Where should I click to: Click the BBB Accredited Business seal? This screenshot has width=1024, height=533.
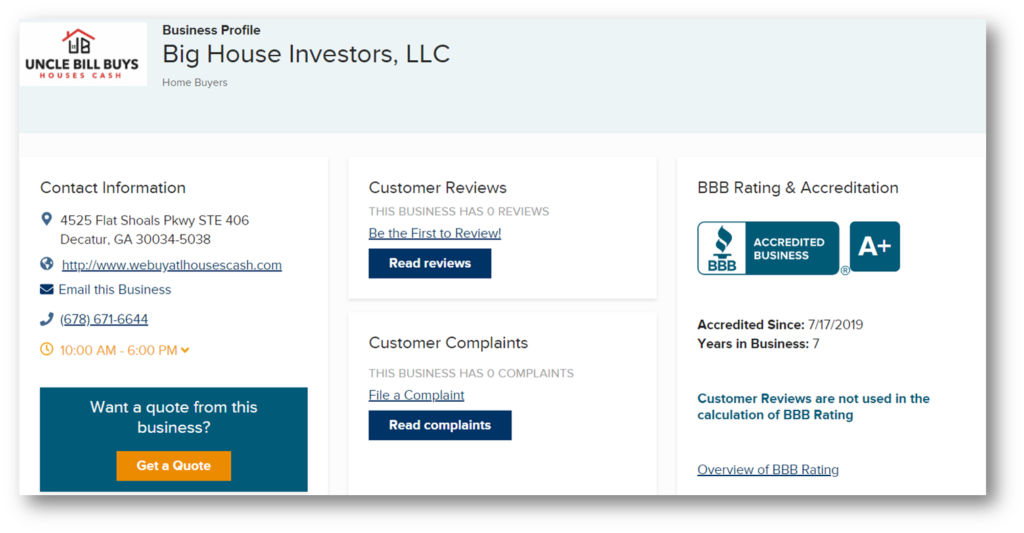(x=768, y=248)
